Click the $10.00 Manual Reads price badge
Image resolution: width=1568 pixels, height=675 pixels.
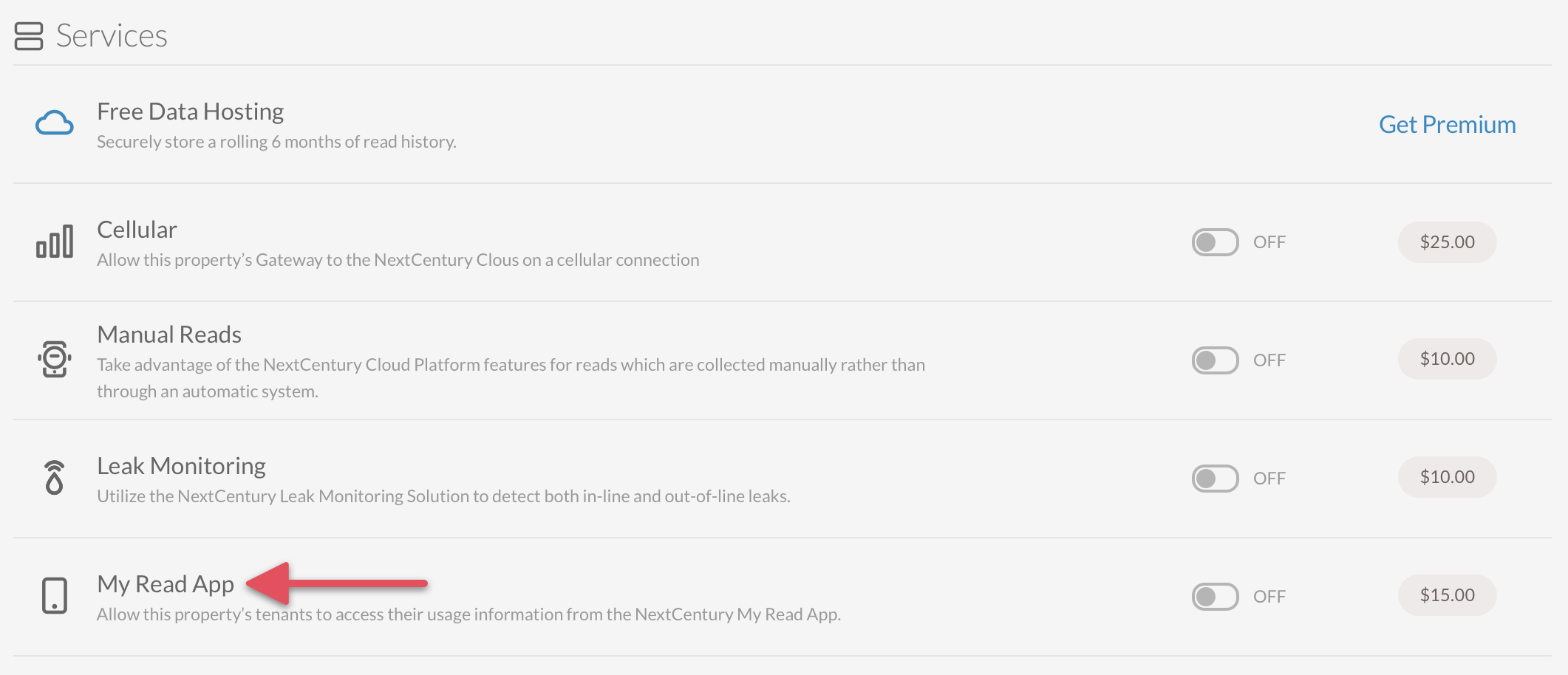pyautogui.click(x=1447, y=359)
